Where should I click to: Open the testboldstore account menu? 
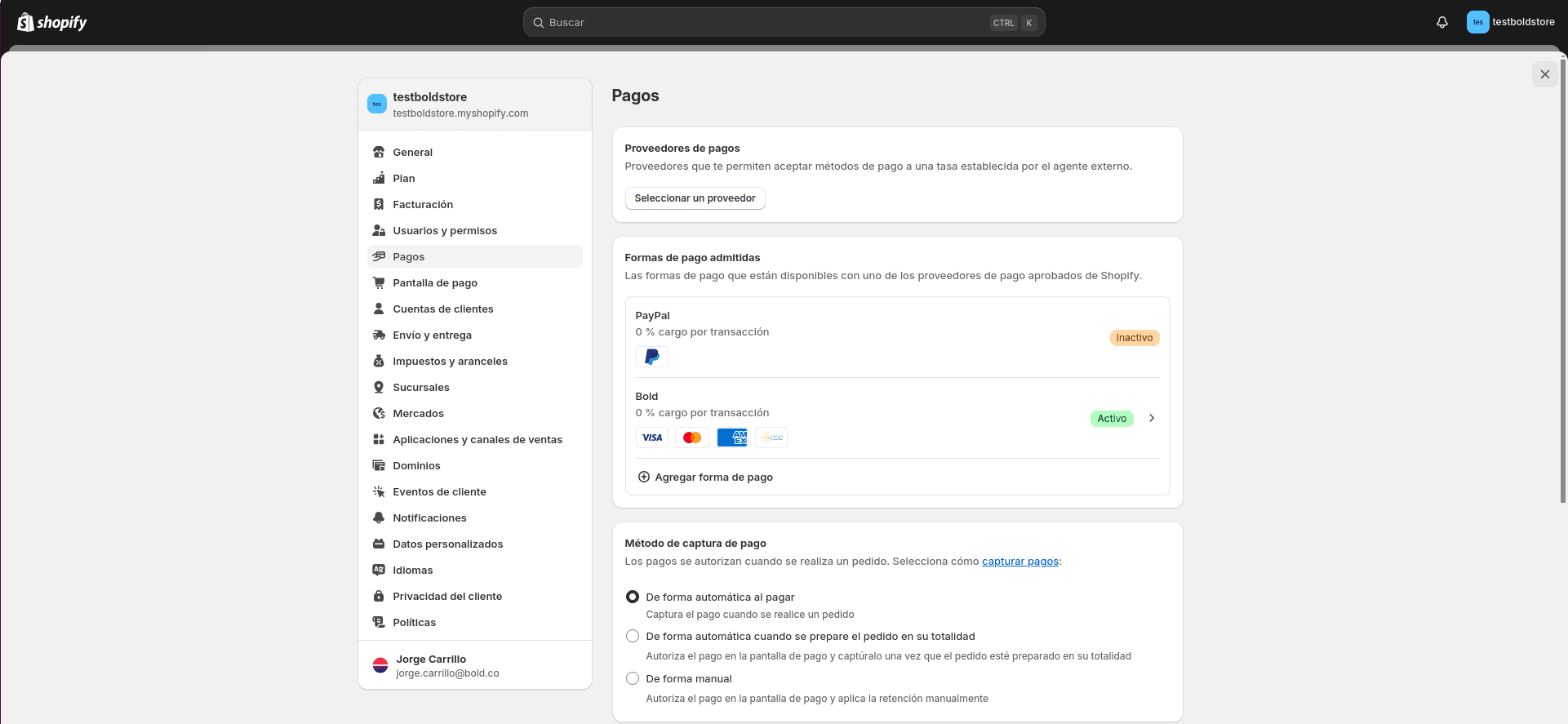1510,23
